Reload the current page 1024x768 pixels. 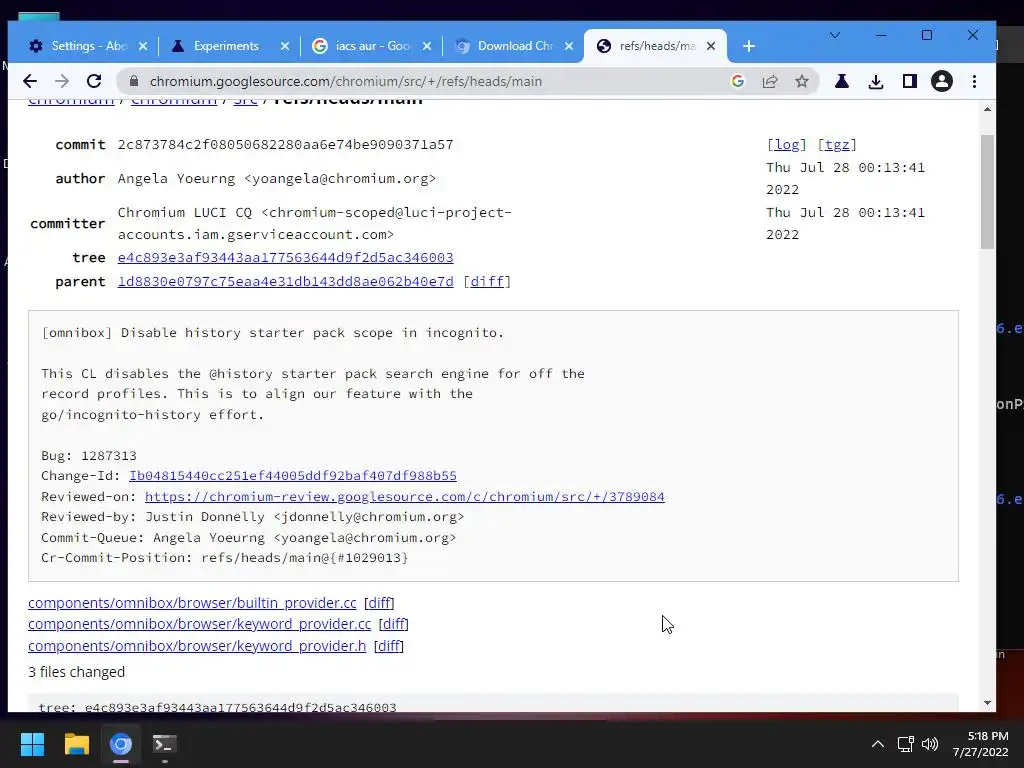pos(94,81)
